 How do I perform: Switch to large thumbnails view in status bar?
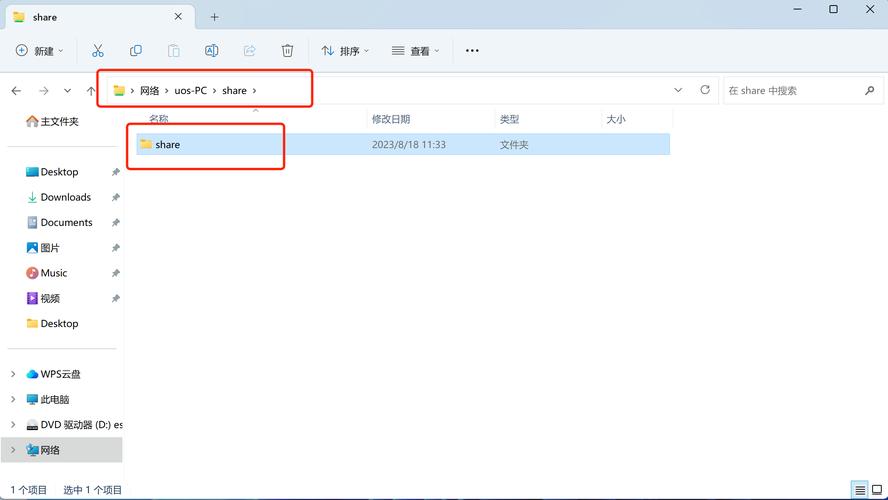coord(877,490)
